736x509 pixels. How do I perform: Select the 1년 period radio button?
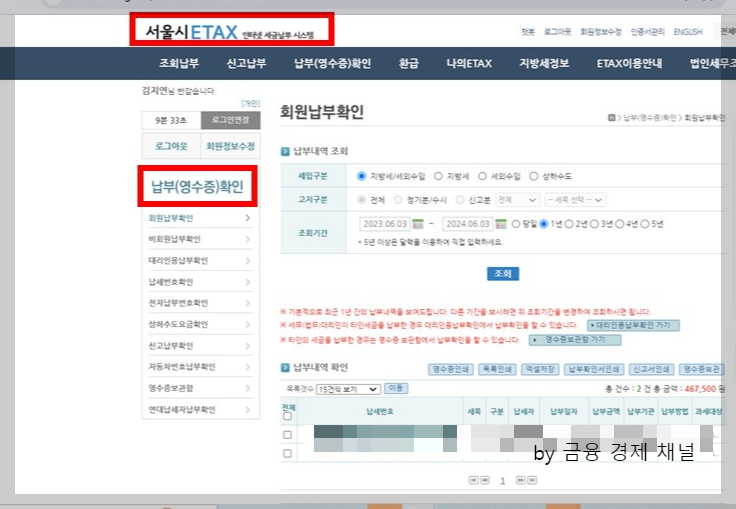544,224
